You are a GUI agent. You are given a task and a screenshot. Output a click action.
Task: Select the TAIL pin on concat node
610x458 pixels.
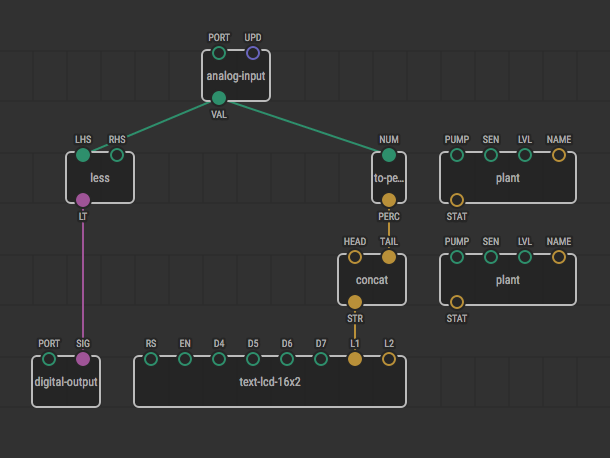point(389,257)
